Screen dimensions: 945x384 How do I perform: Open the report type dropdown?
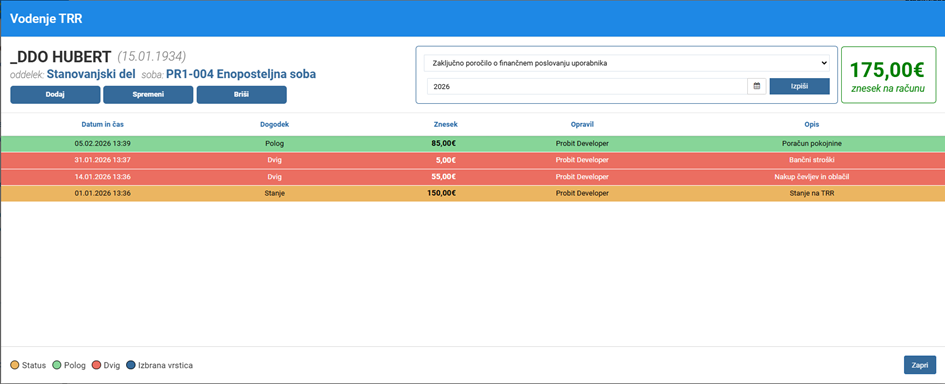point(627,63)
